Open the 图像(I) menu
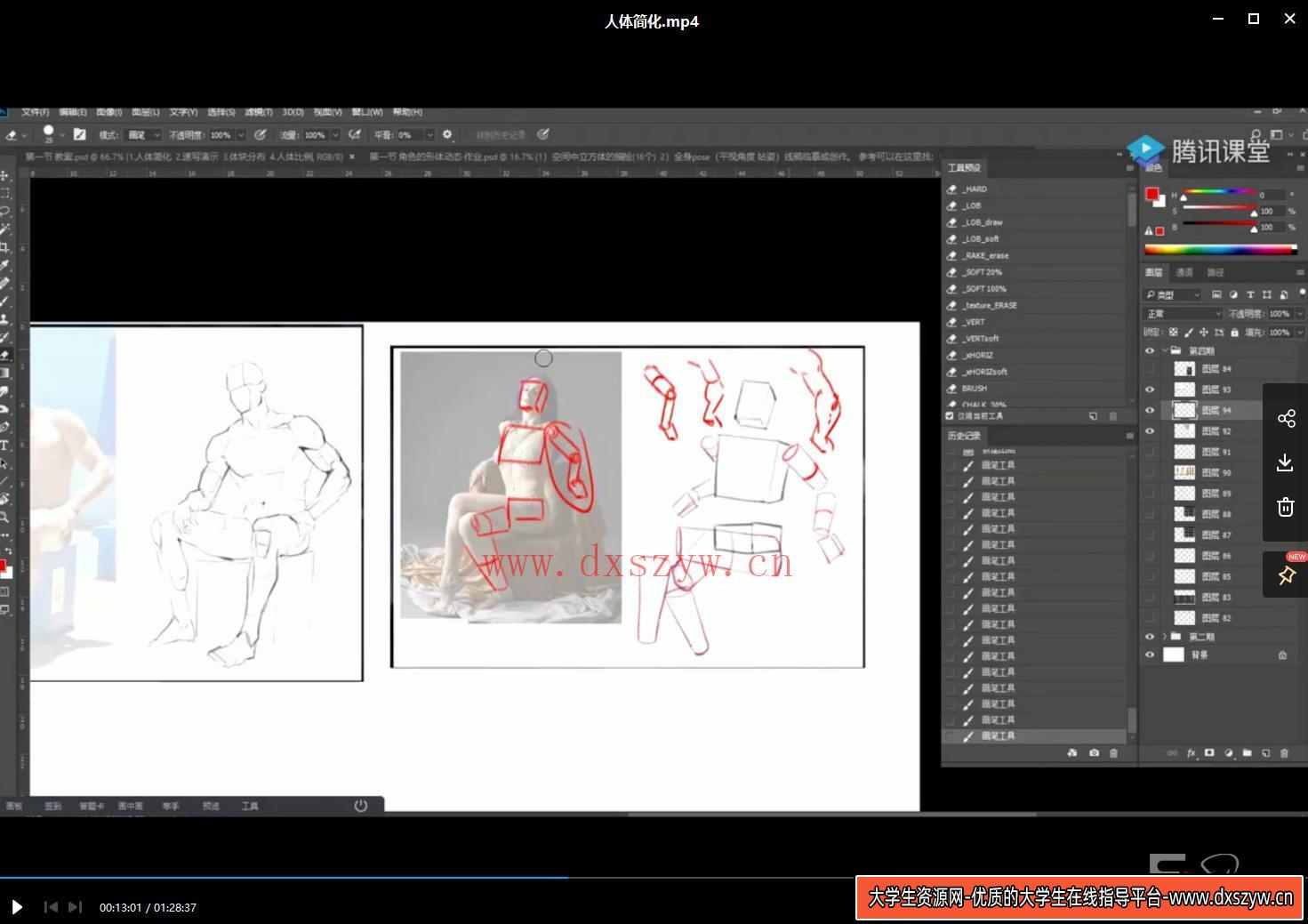The image size is (1308, 924). (108, 112)
